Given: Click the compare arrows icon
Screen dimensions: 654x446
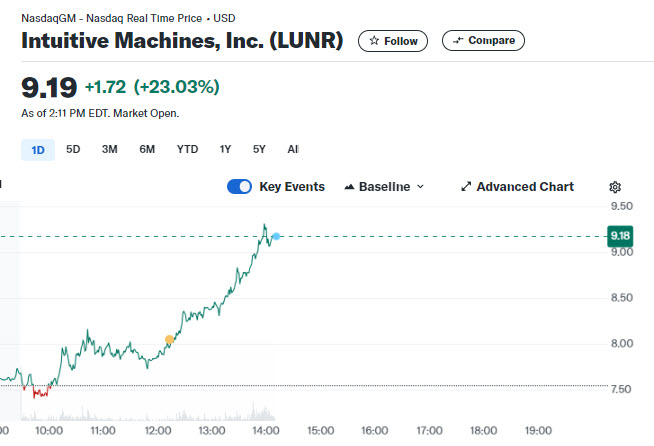Looking at the screenshot, I should click(x=458, y=40).
